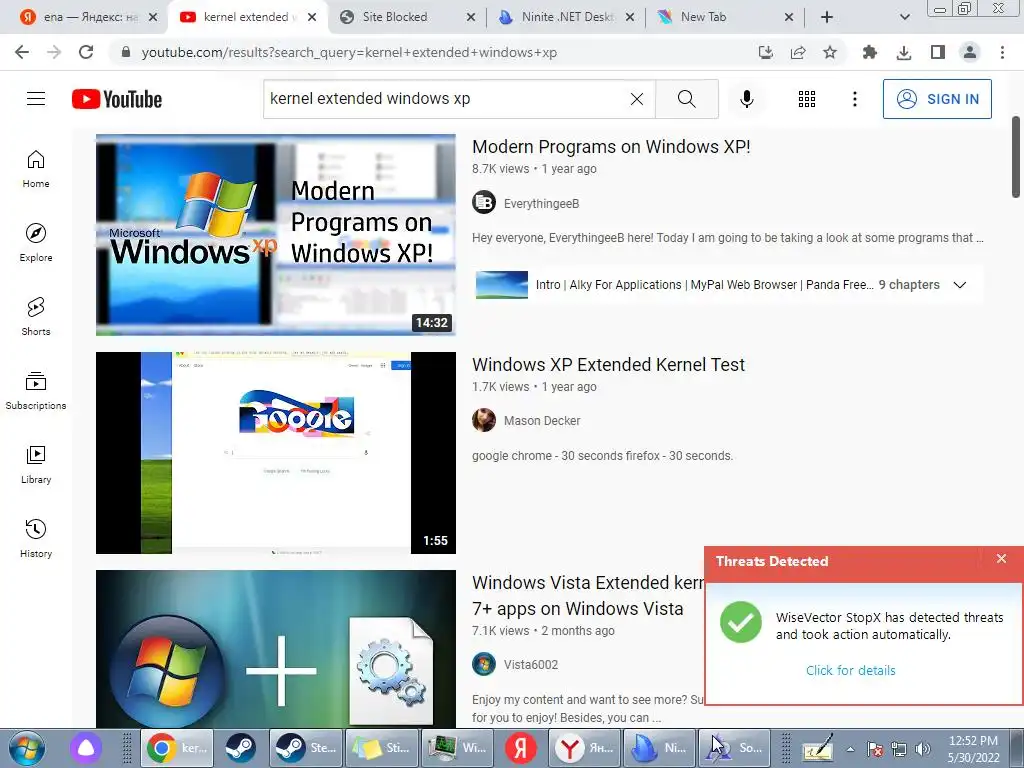Go to the YouTube logo home link
Screen dimensions: 1024x768
point(117,99)
